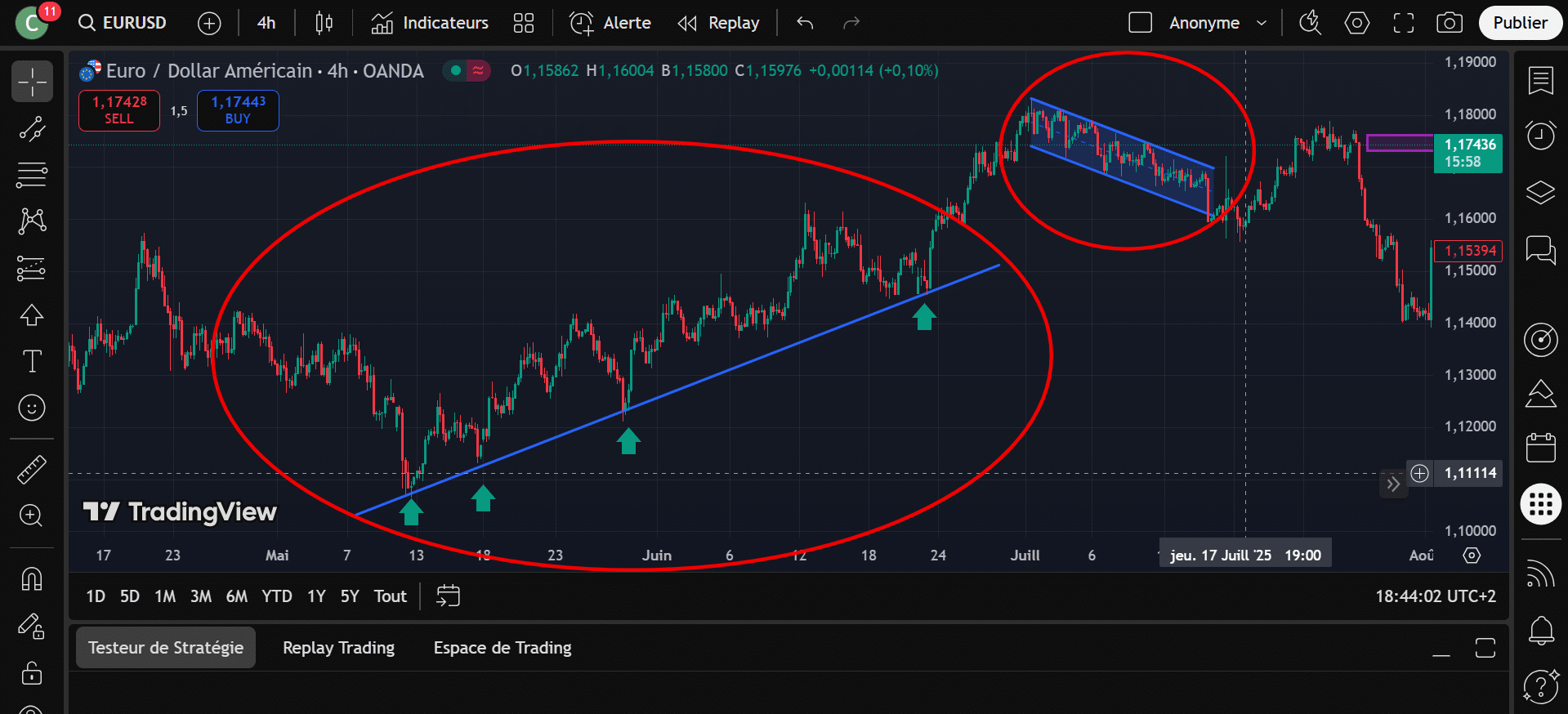Toggle lock all drawings padlock
Screen dimensions: 1568x714
(x=32, y=673)
